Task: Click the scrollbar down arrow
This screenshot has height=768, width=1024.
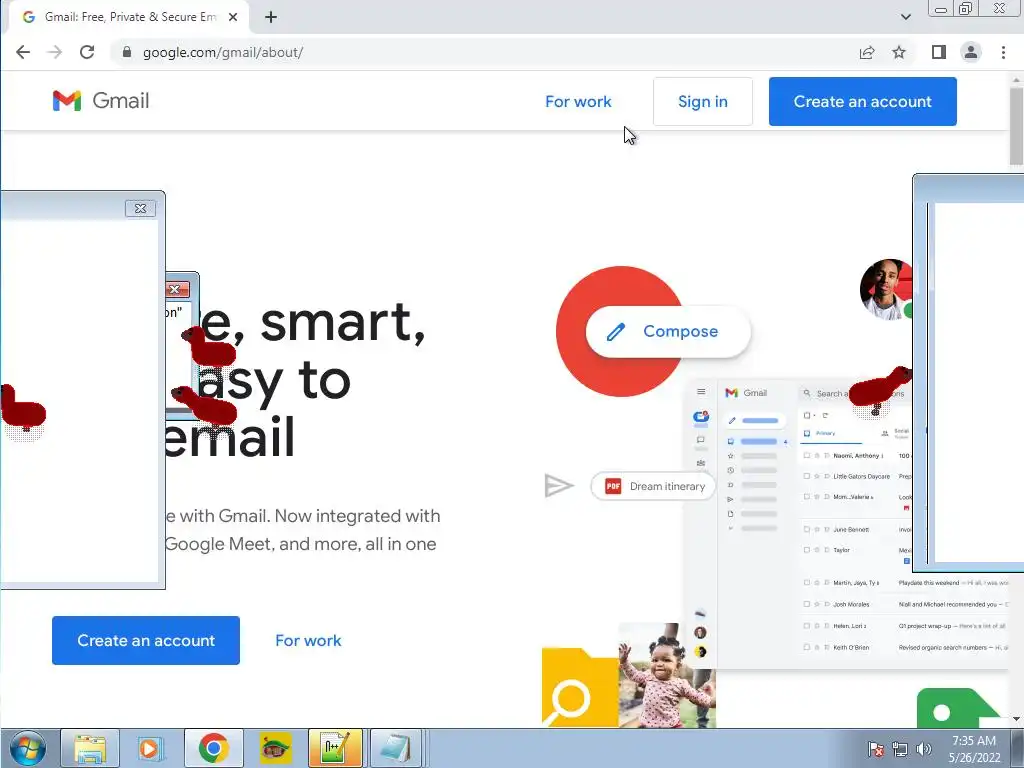Action: pyautogui.click(x=1016, y=719)
